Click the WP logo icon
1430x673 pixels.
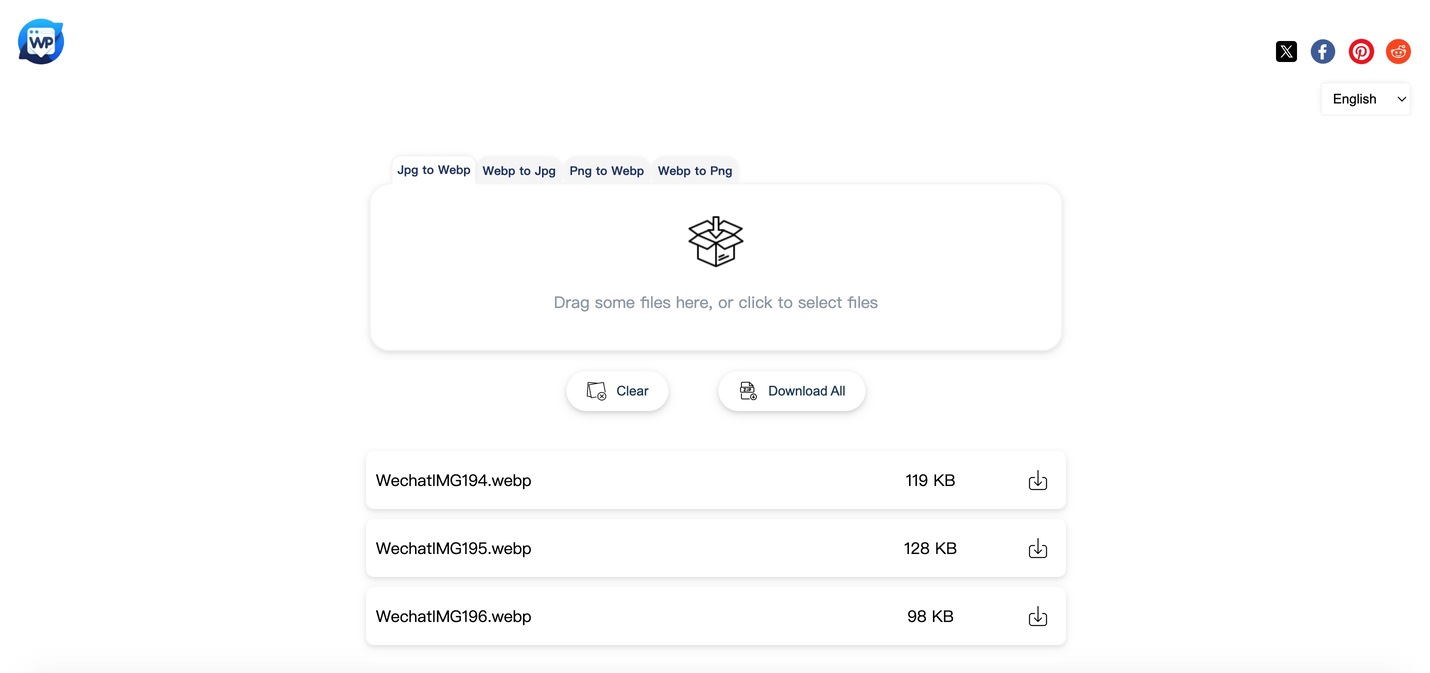(x=41, y=42)
